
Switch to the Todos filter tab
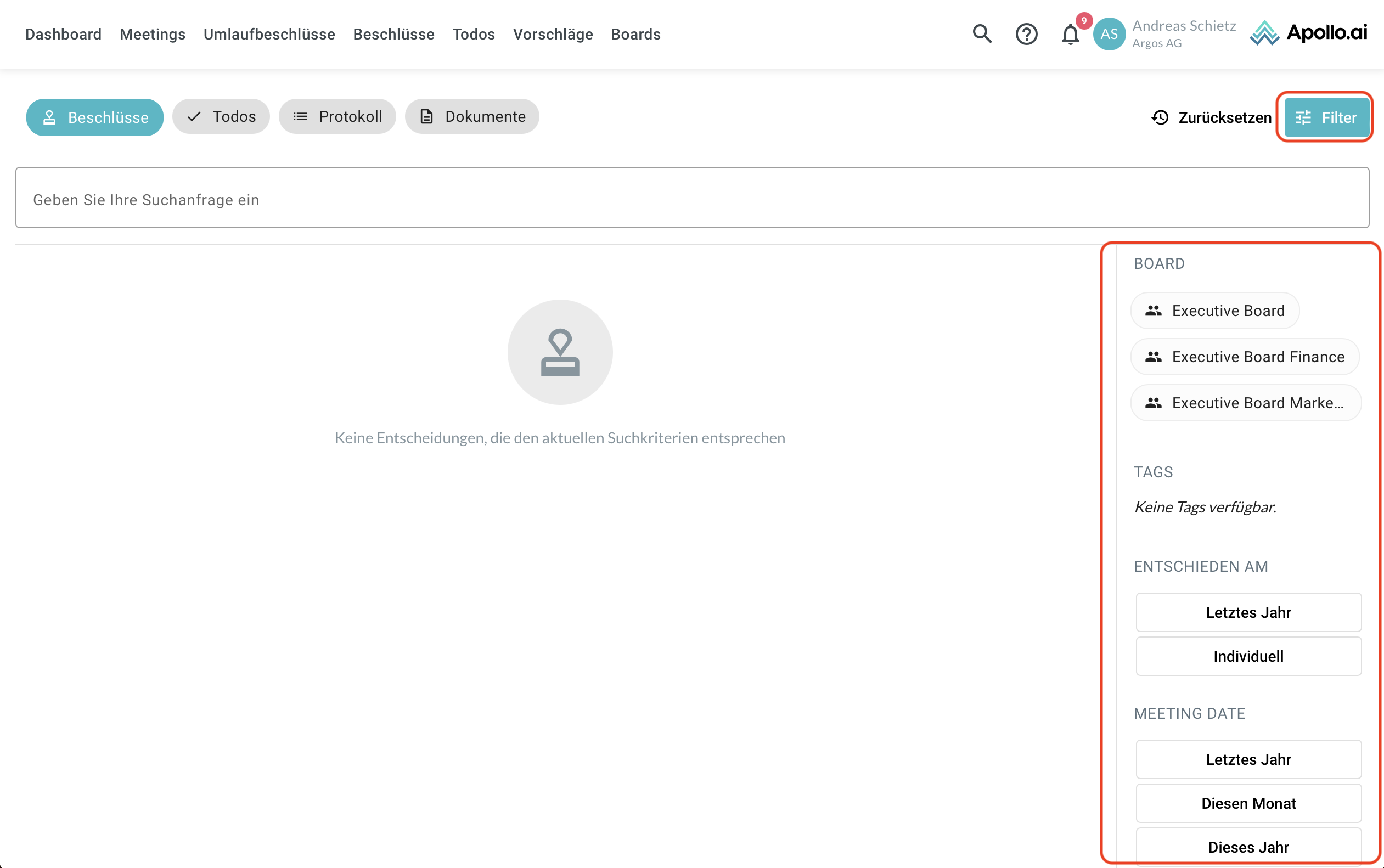(221, 116)
